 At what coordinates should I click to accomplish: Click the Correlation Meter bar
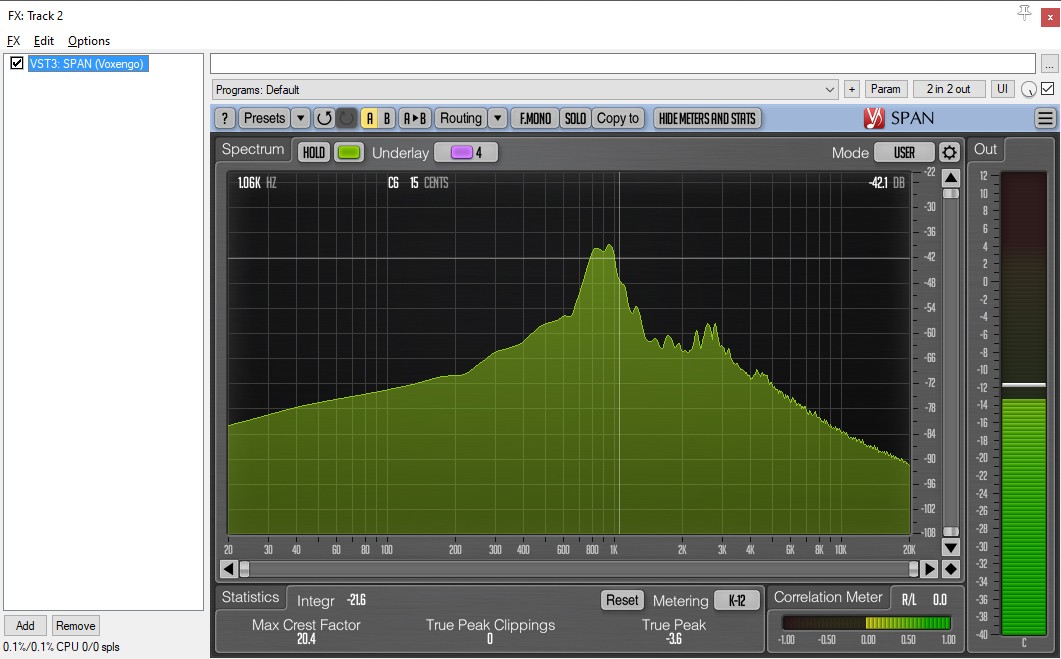867,622
